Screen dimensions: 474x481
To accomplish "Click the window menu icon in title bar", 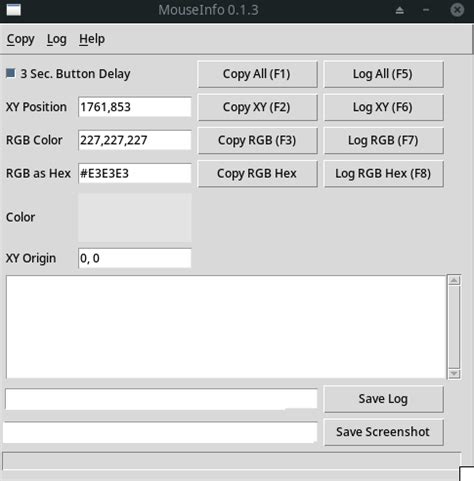I will click(x=14, y=10).
